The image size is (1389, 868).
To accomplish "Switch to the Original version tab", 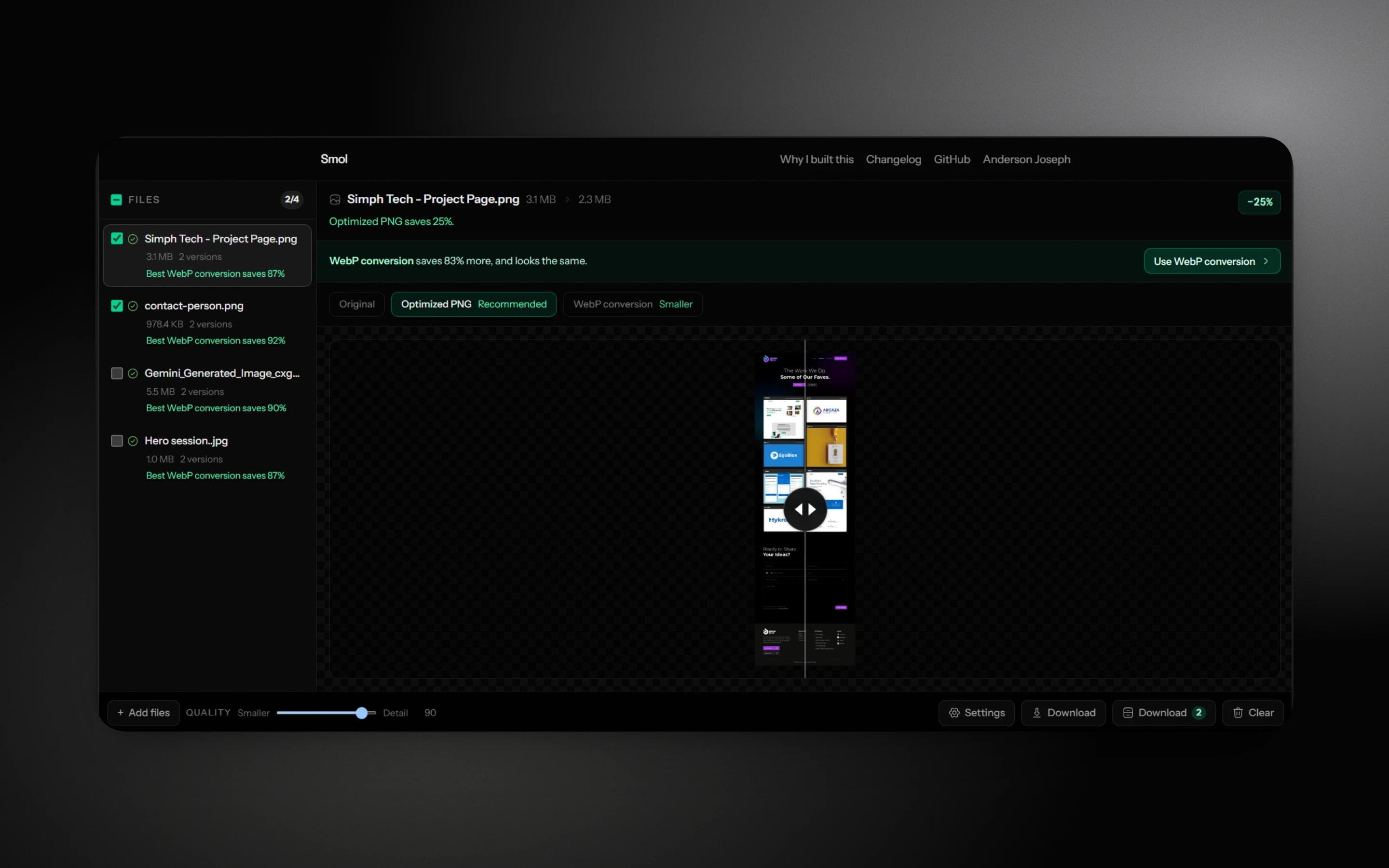I will [357, 304].
